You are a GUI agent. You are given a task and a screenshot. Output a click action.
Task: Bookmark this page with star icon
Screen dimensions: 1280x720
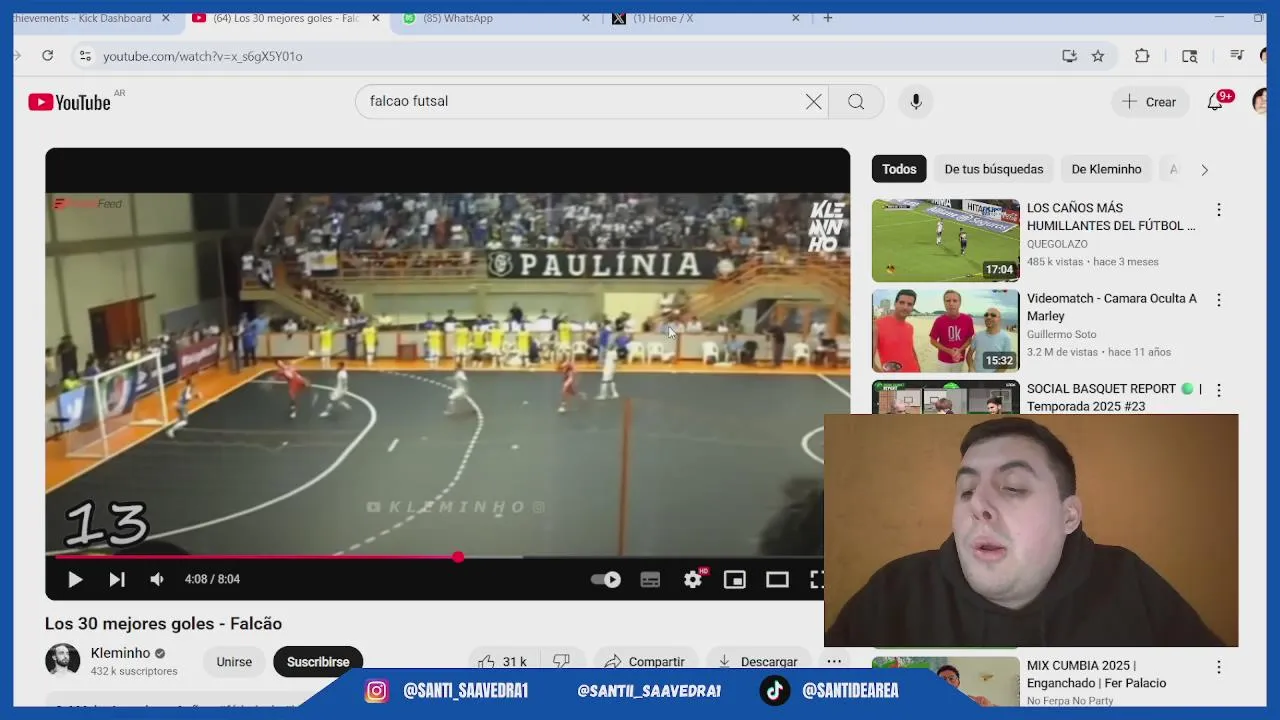pyautogui.click(x=1098, y=56)
